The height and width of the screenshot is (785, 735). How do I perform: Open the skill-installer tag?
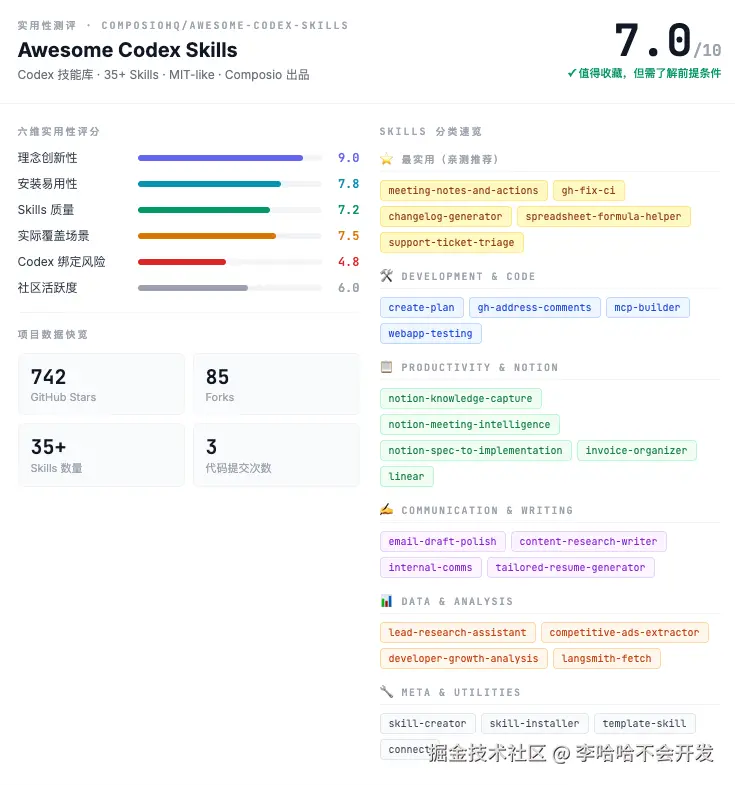coord(534,723)
